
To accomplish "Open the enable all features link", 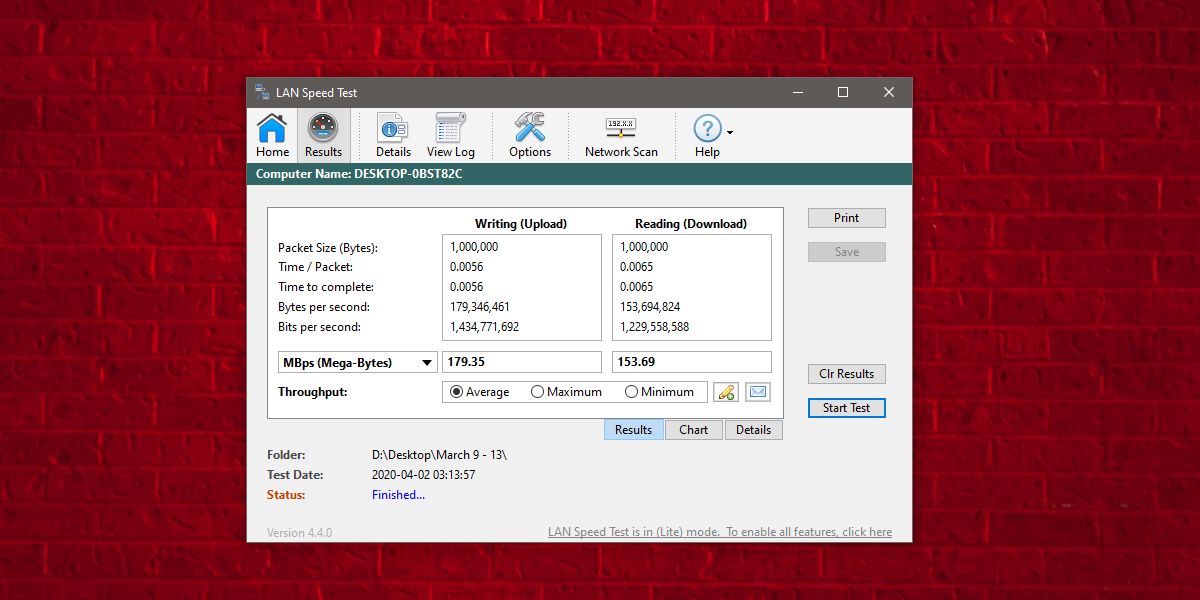I will tap(720, 532).
